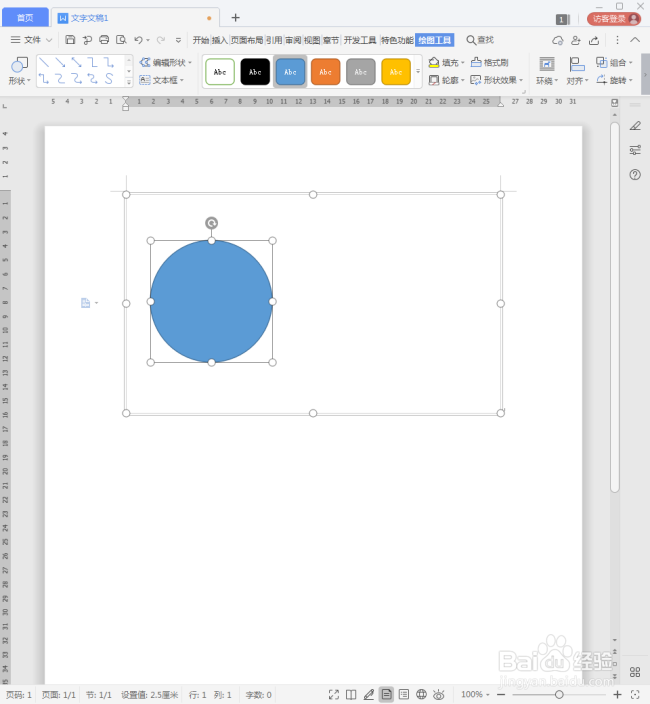Open the 形状效果 shape effects dropdown
The height and width of the screenshot is (704, 650).
pos(521,80)
